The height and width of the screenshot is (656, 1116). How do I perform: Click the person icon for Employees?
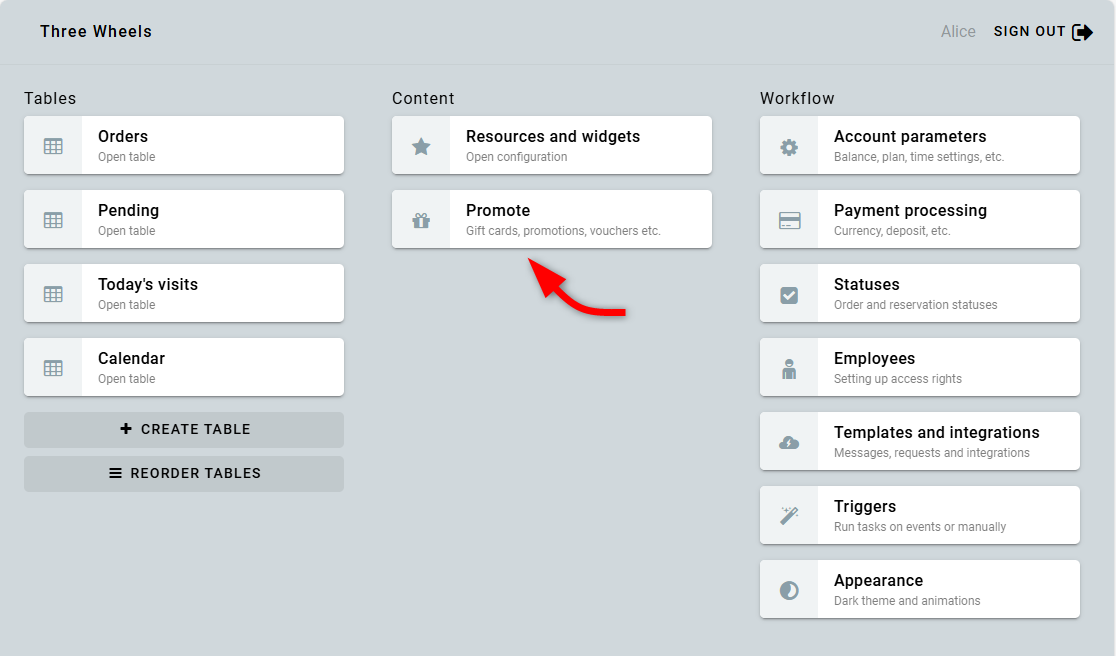click(x=789, y=368)
